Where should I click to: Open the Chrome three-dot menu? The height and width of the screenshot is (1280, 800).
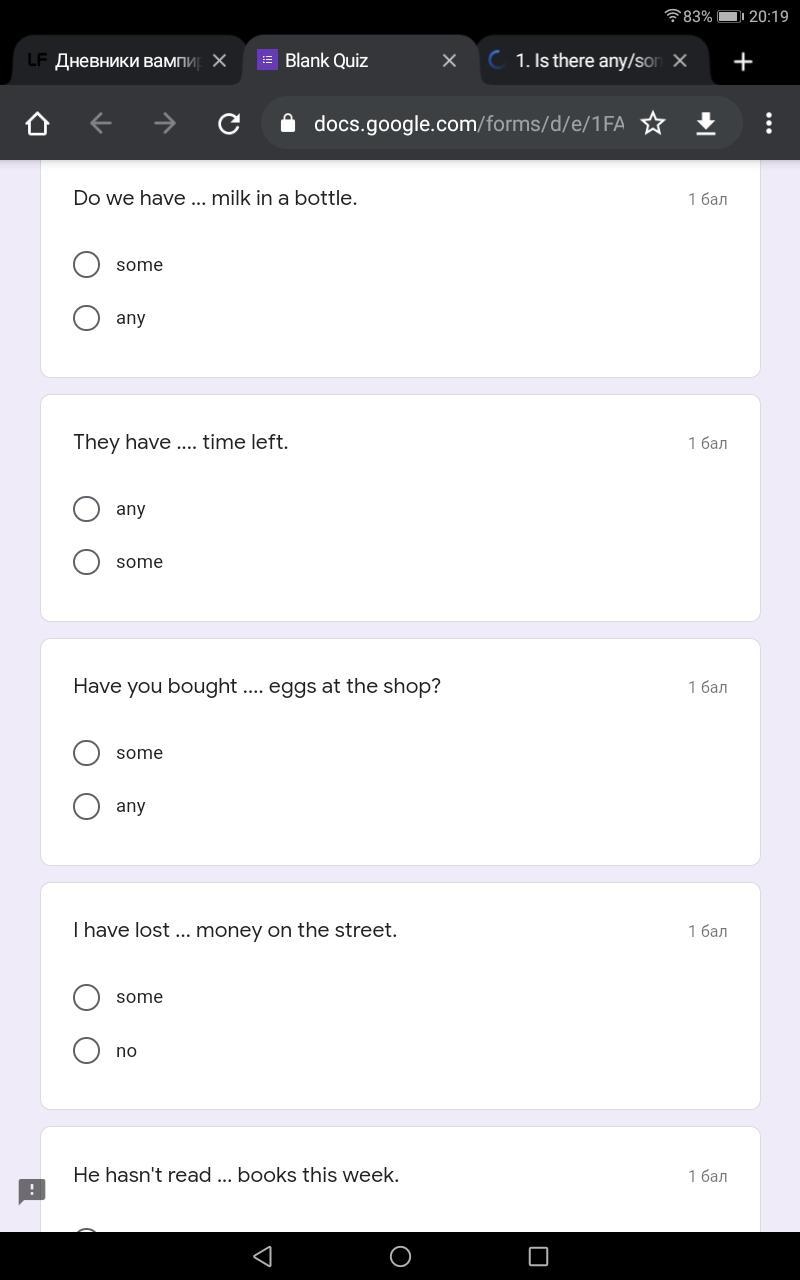pyautogui.click(x=769, y=123)
